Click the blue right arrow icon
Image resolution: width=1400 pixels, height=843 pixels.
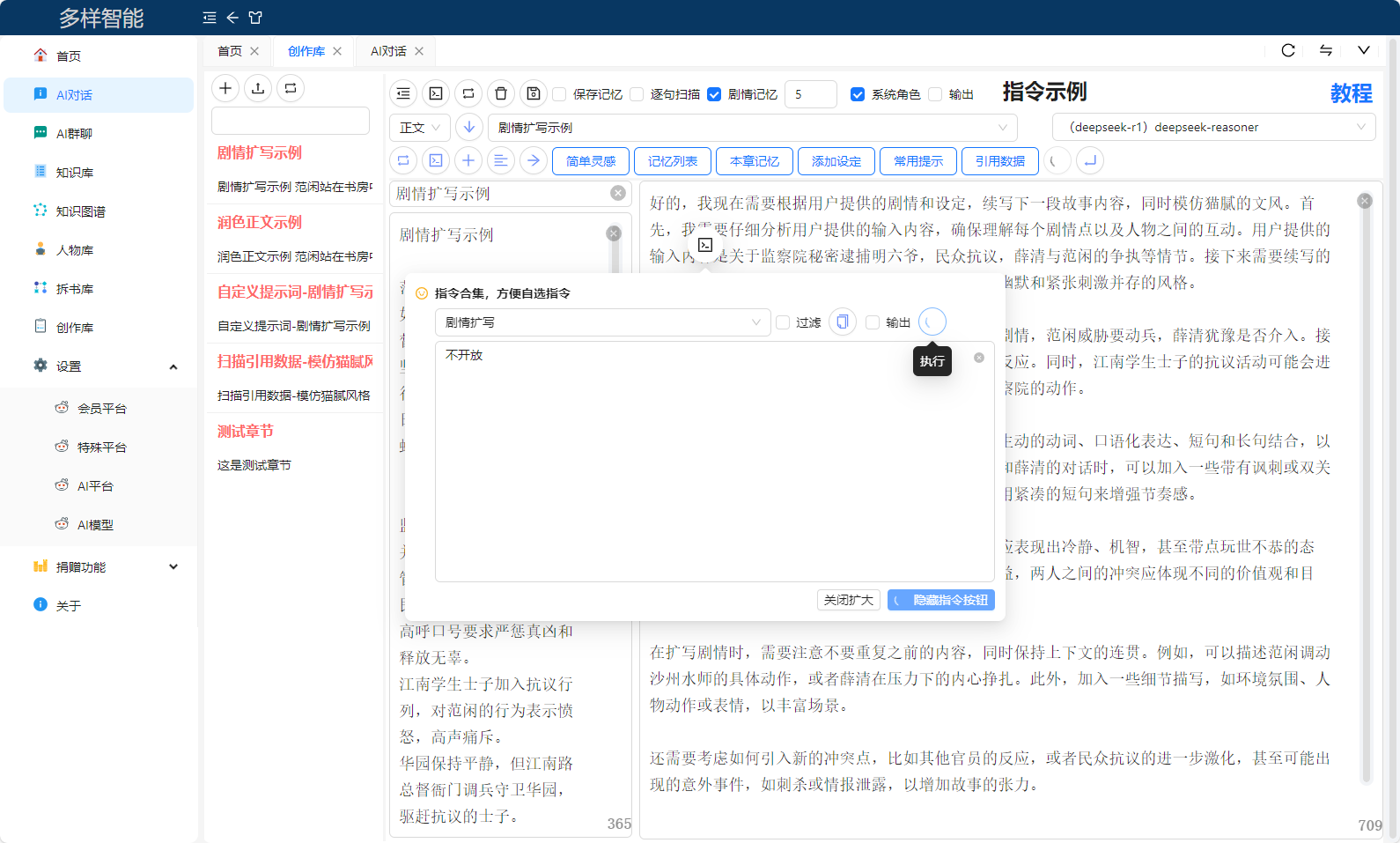534,160
